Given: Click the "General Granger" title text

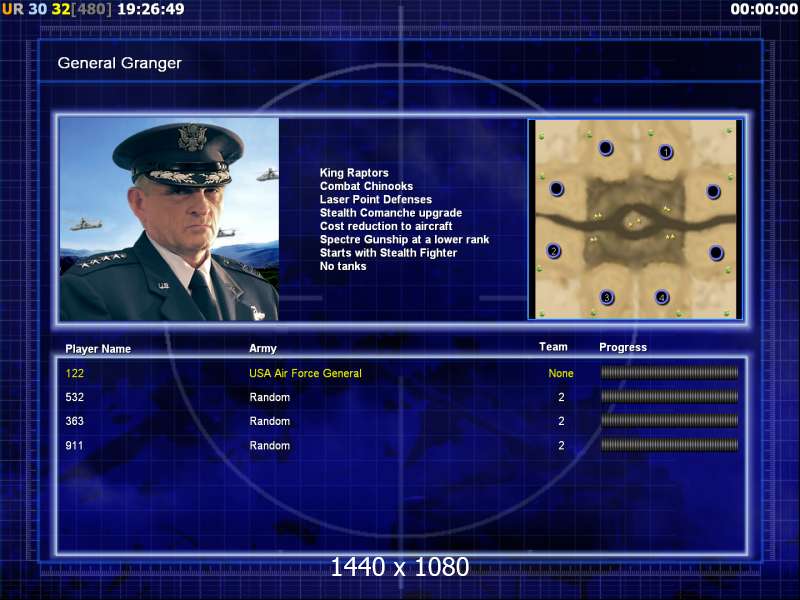Looking at the screenshot, I should click(x=119, y=63).
